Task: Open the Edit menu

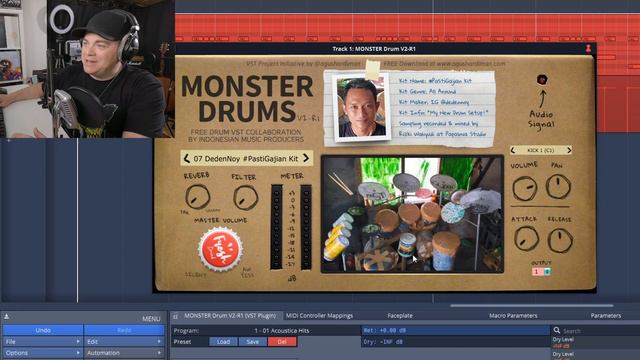Action: click(124, 341)
